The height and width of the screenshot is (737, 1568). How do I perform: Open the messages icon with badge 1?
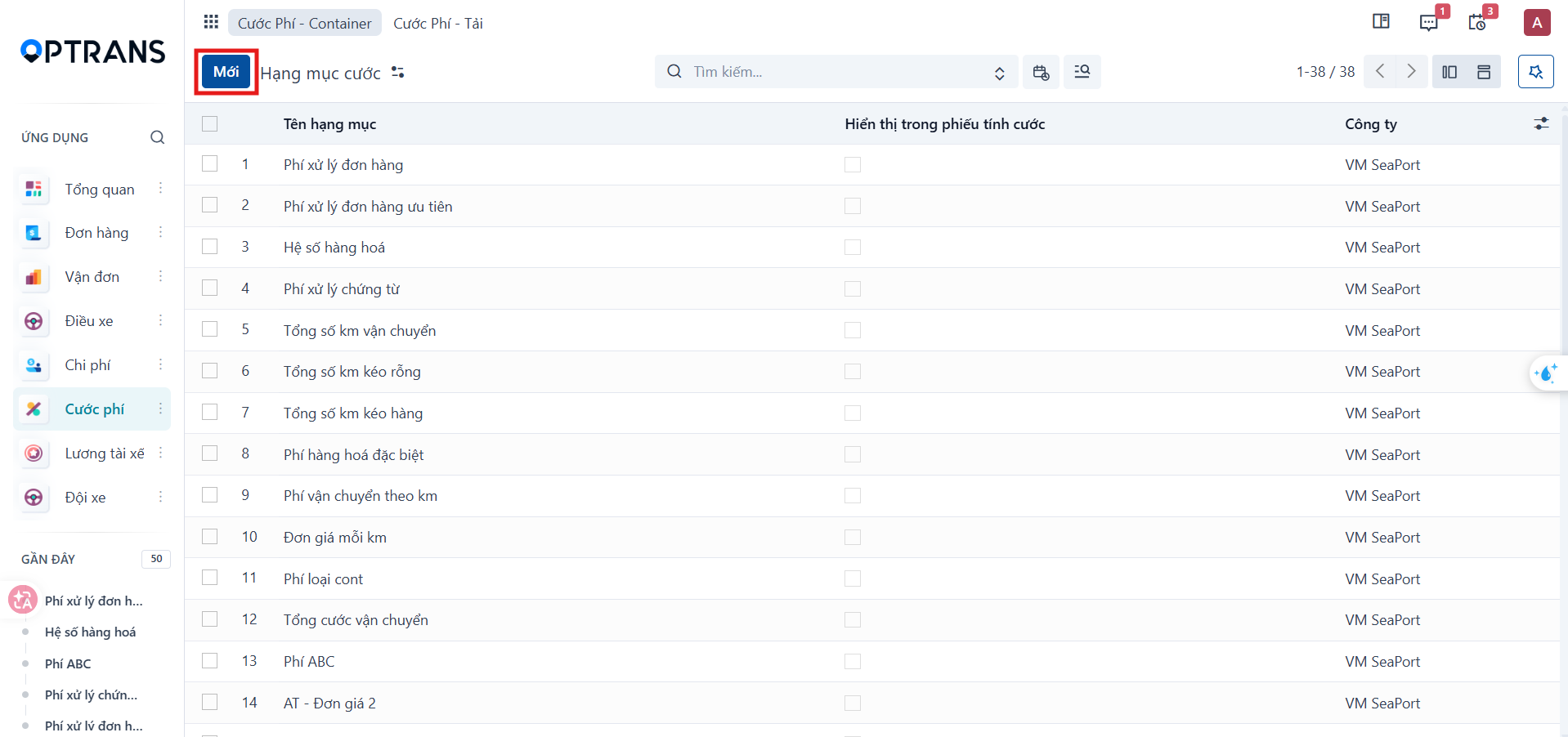[1429, 22]
